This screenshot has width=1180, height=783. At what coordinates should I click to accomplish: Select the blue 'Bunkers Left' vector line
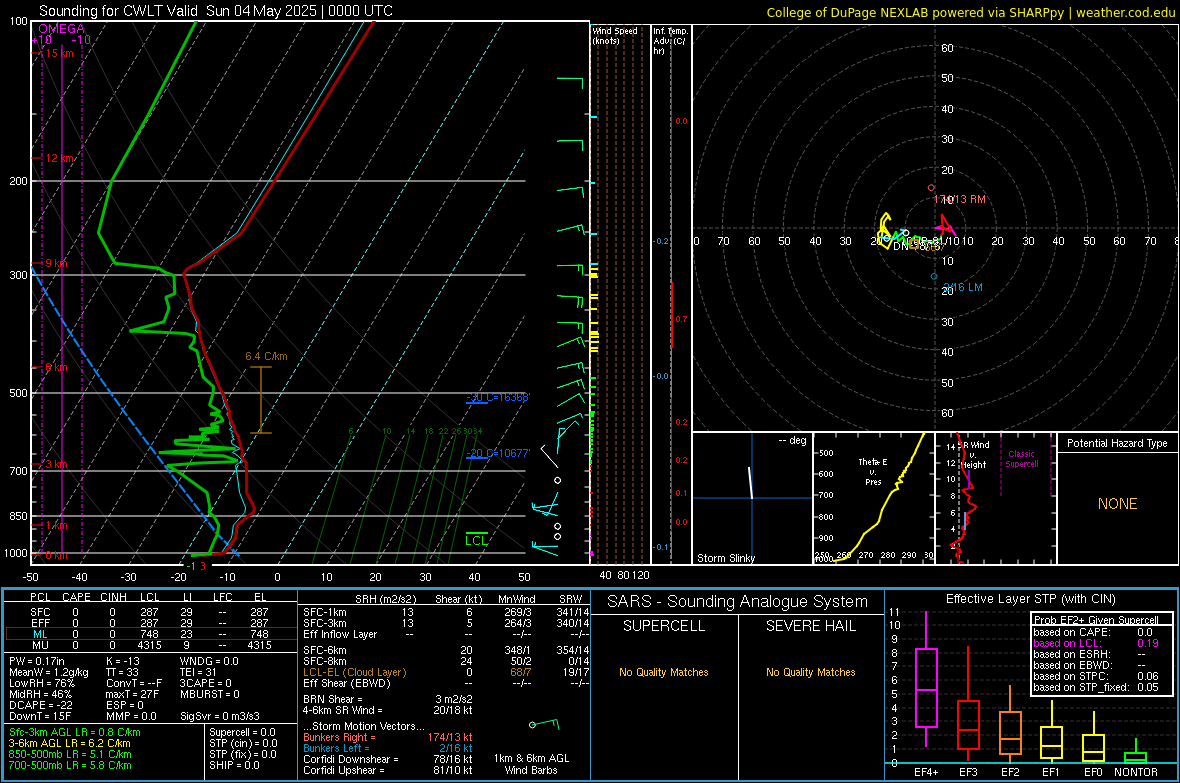point(388,748)
